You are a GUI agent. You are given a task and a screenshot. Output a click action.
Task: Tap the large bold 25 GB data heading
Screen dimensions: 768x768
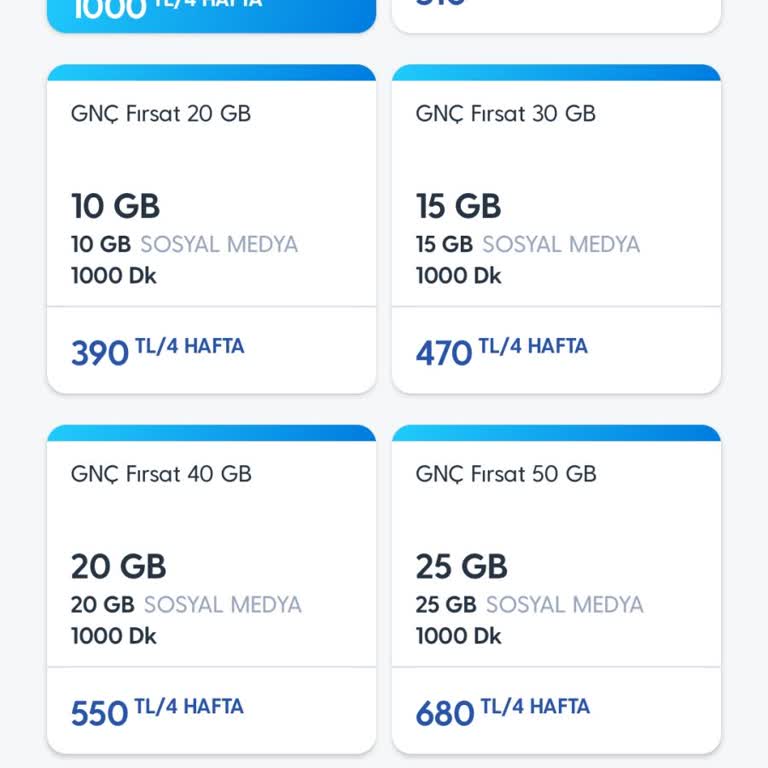(461, 566)
